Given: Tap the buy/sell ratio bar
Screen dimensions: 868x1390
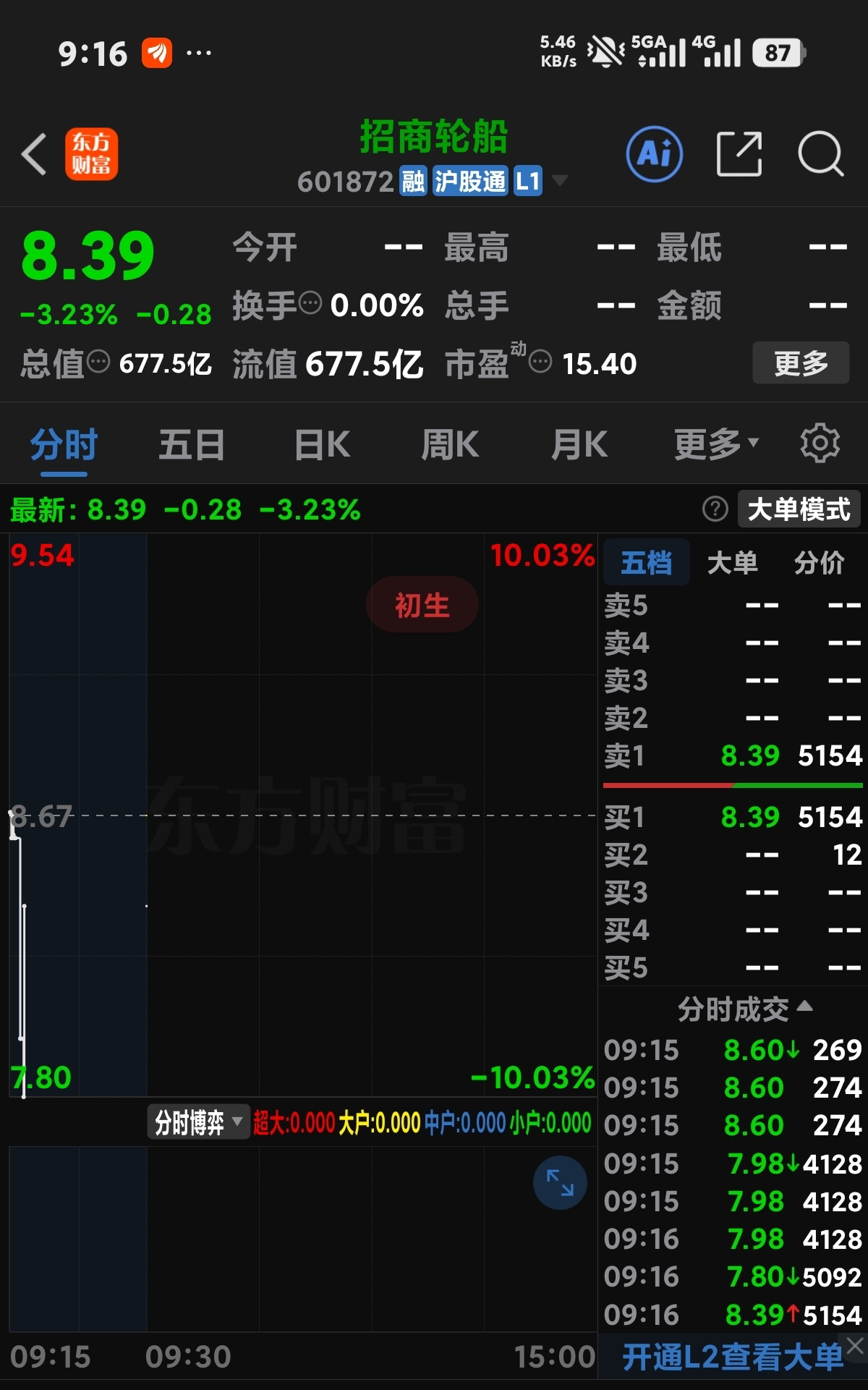Looking at the screenshot, I should (x=733, y=784).
